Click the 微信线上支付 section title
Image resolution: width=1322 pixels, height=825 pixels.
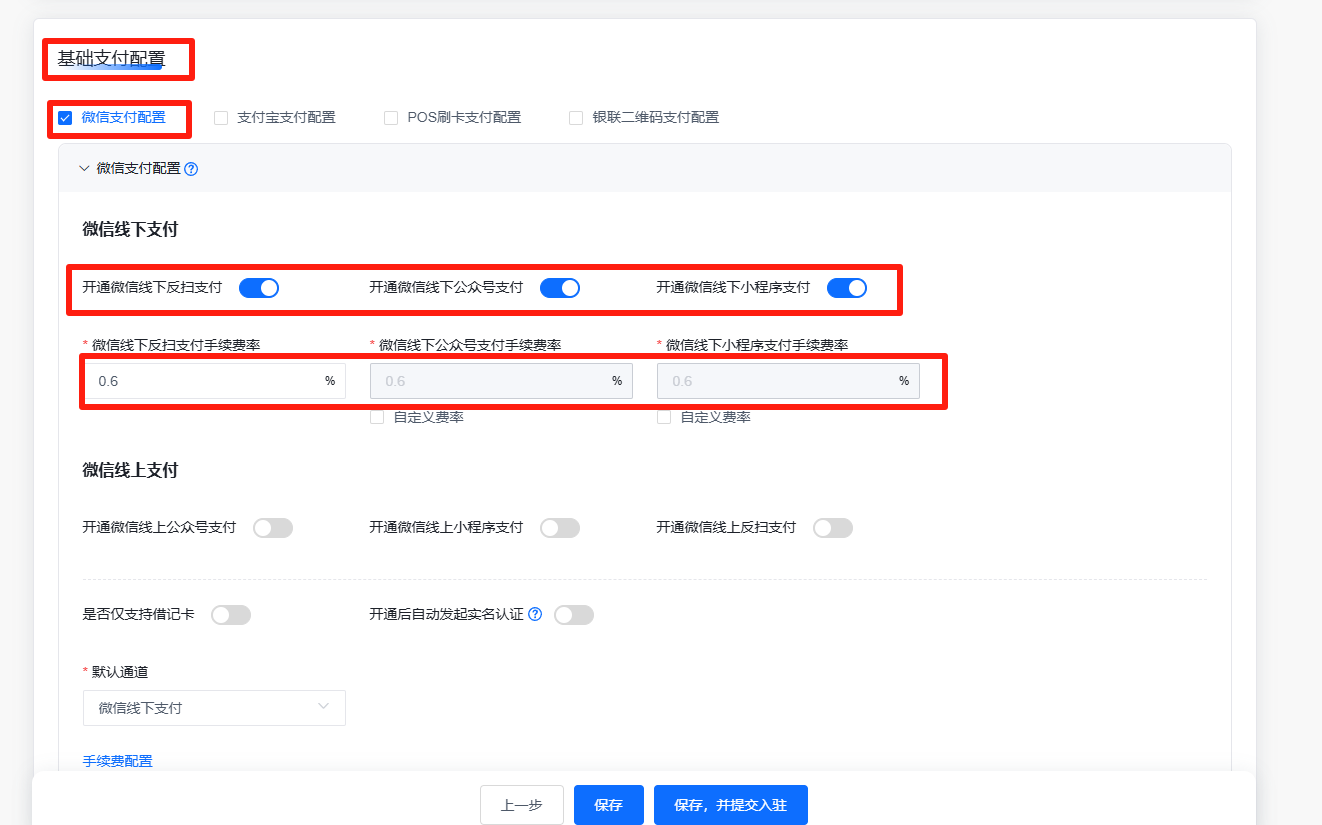(130, 470)
